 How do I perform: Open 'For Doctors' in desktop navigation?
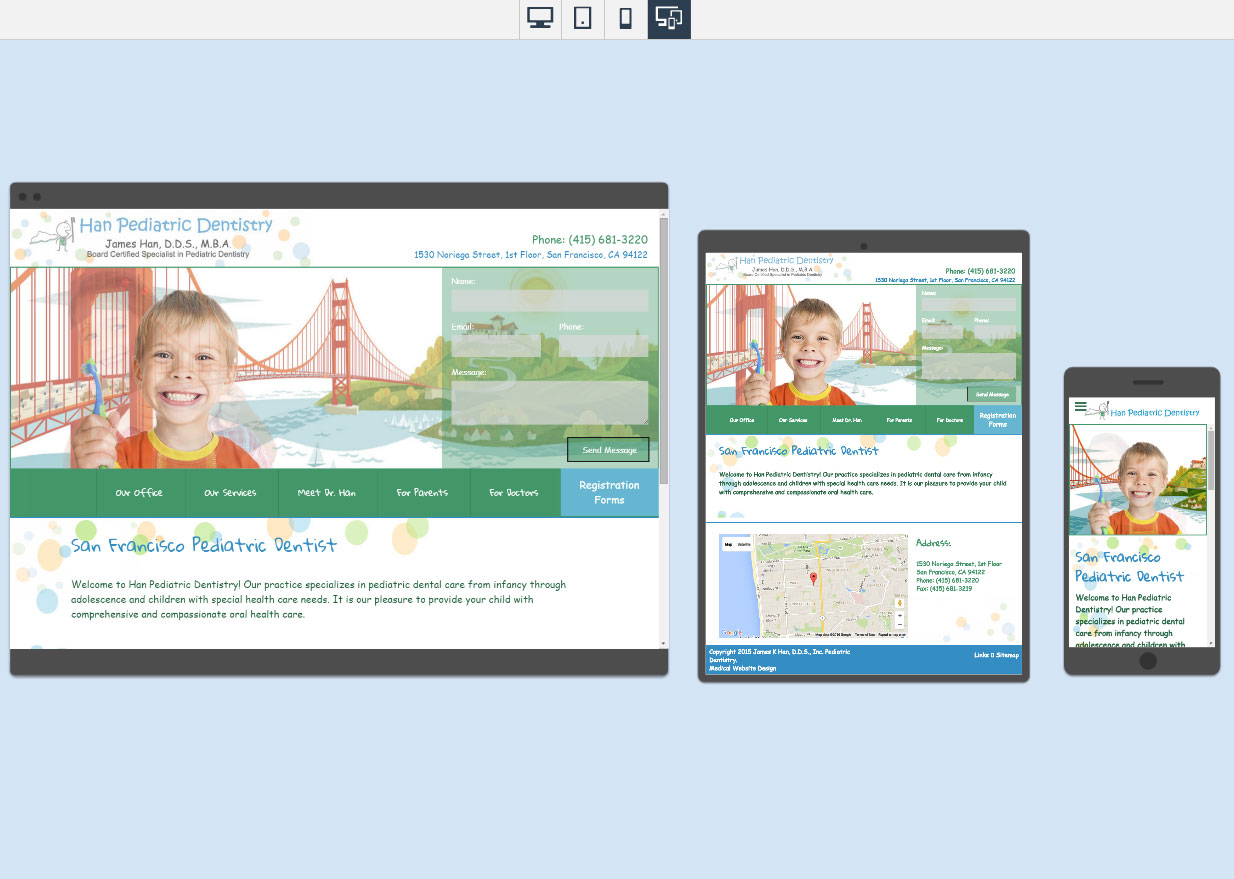pyautogui.click(x=514, y=493)
